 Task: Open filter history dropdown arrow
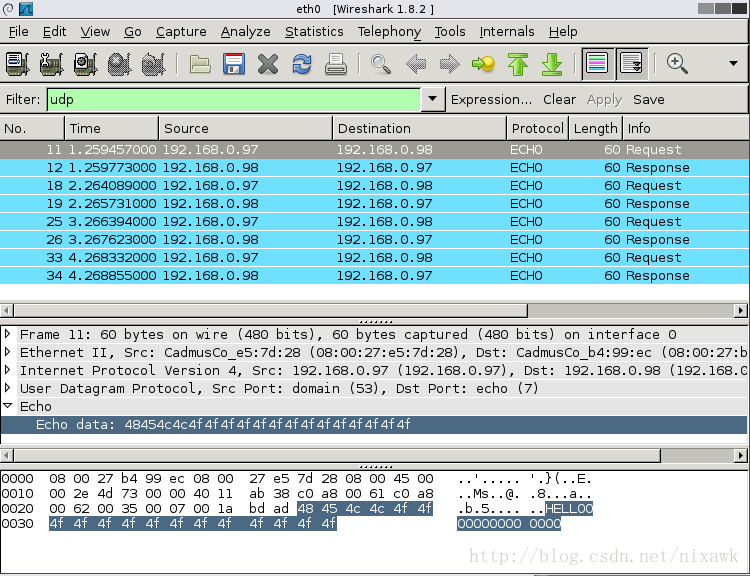pos(432,99)
